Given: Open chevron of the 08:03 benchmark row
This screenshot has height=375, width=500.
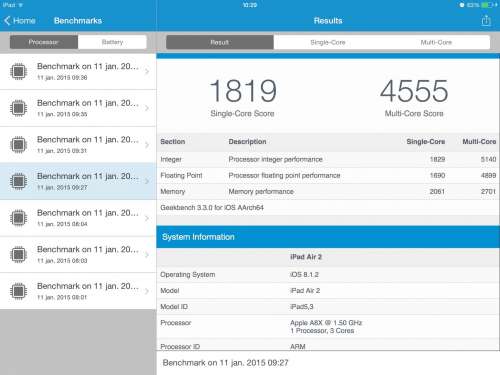Looking at the screenshot, I should pos(147,255).
